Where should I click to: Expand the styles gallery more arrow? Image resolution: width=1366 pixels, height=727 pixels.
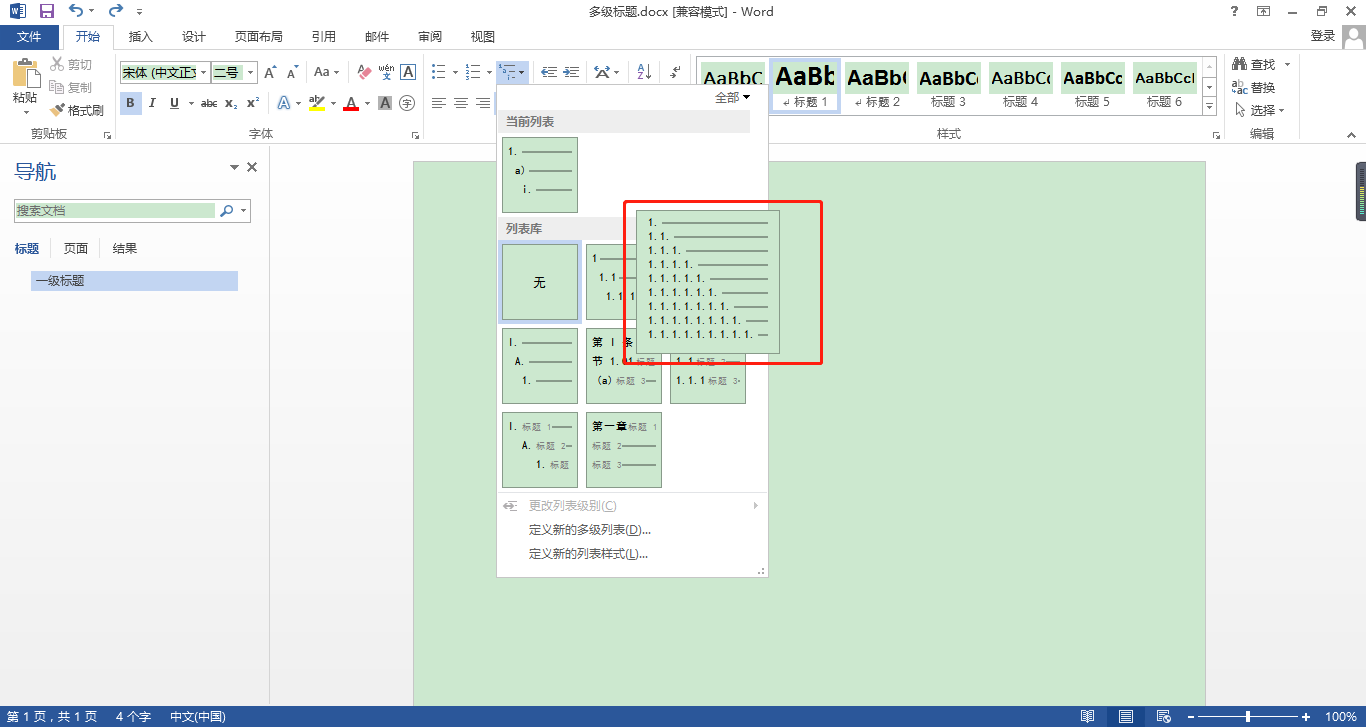coord(1209,106)
